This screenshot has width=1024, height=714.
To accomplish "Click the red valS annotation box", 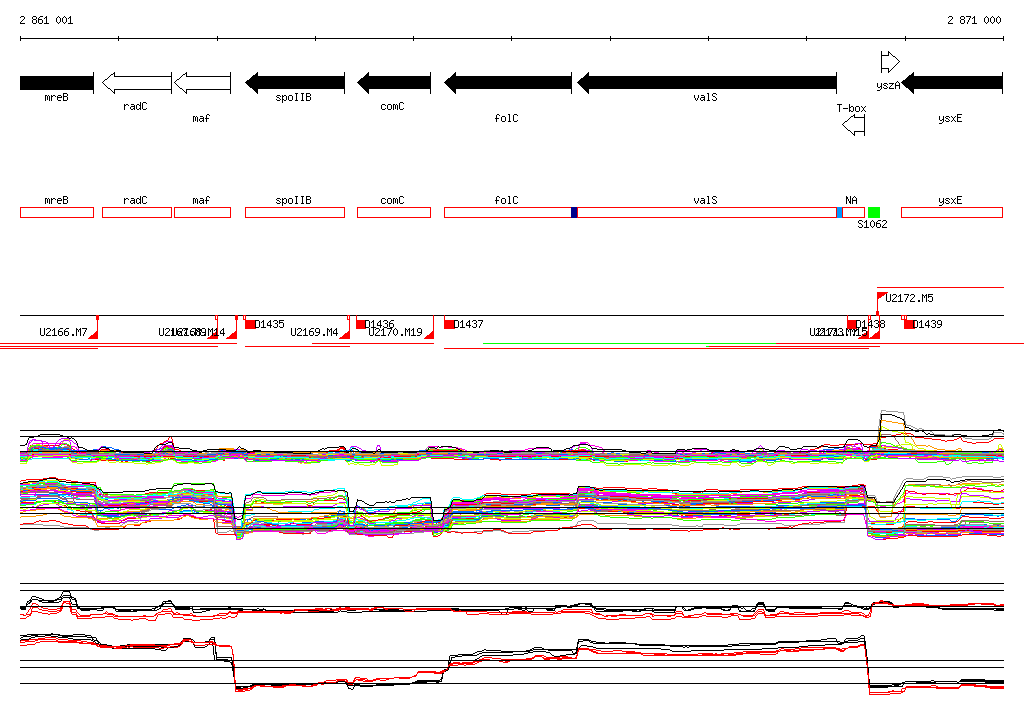I will [x=707, y=212].
